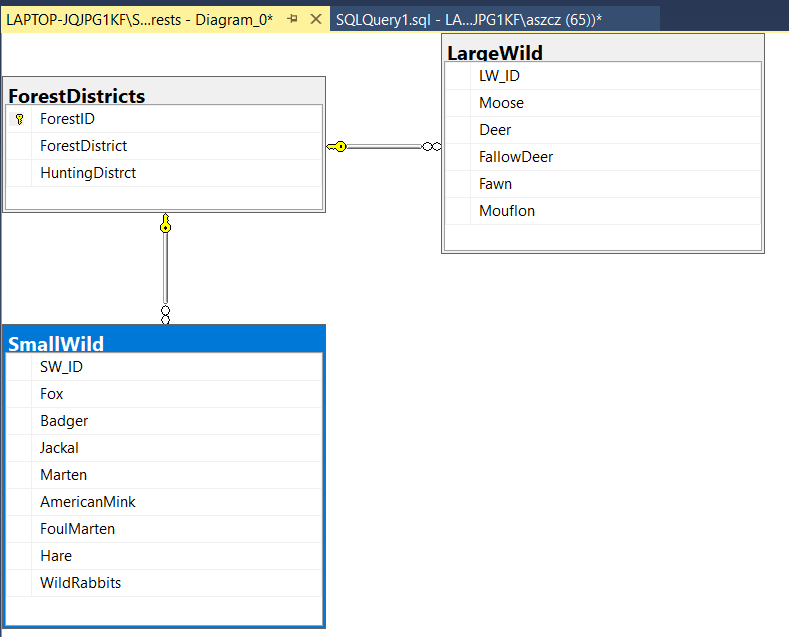Select the Moose column in LargeWild
This screenshot has height=637, width=789.
click(x=501, y=103)
